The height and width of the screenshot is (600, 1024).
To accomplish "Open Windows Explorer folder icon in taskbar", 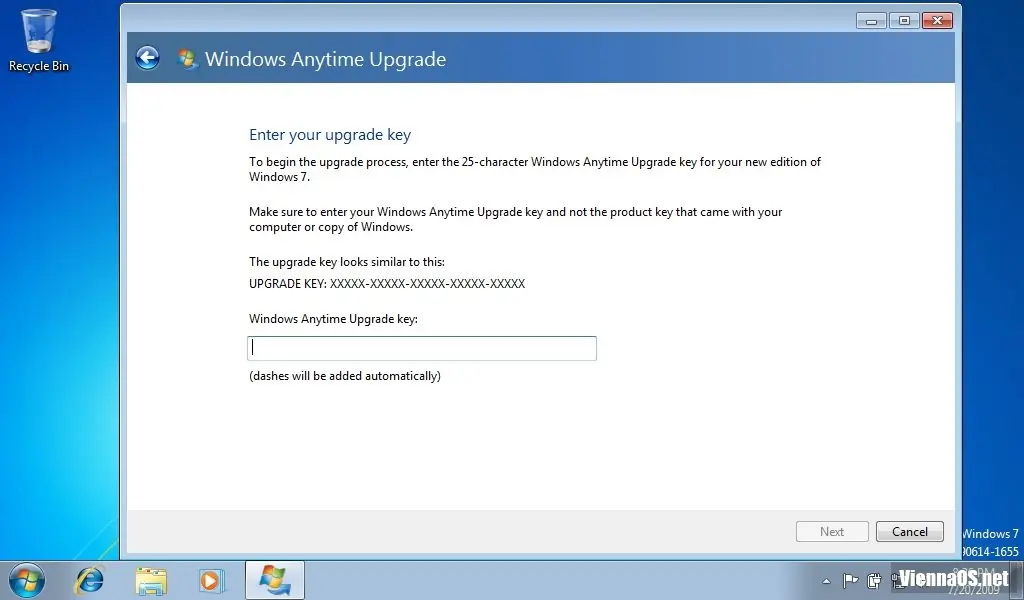I will (x=151, y=580).
